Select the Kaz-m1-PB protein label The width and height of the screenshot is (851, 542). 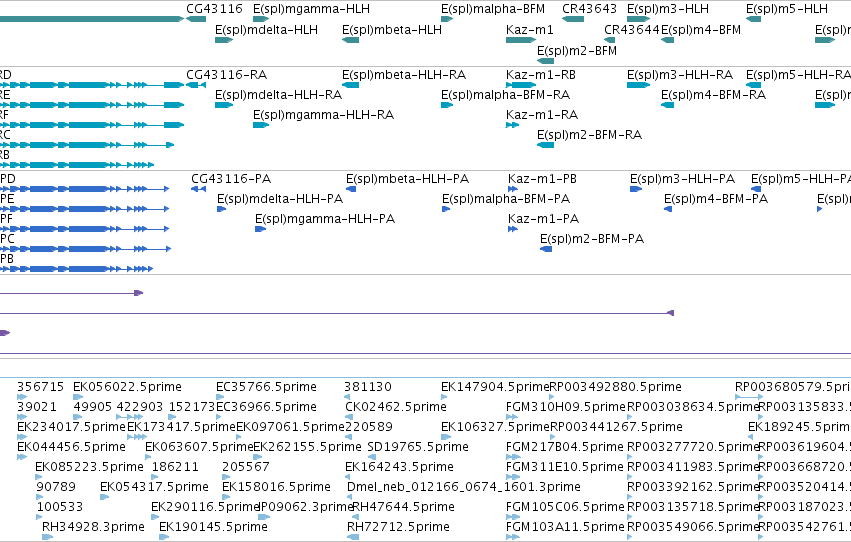542,179
